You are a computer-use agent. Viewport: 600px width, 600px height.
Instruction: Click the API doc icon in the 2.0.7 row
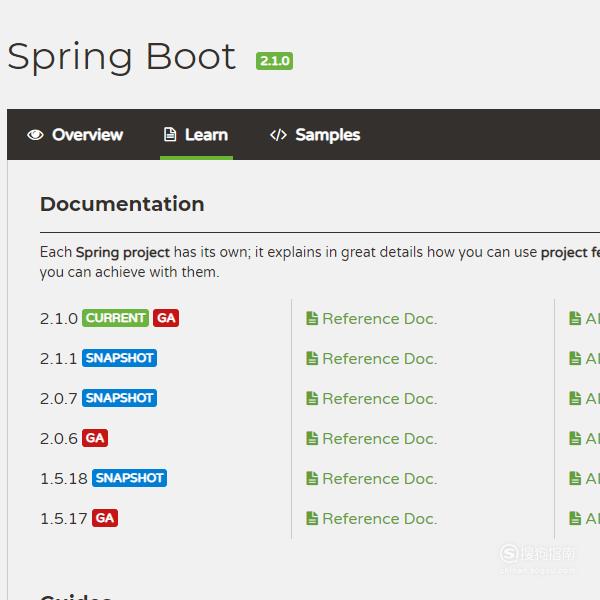(575, 398)
